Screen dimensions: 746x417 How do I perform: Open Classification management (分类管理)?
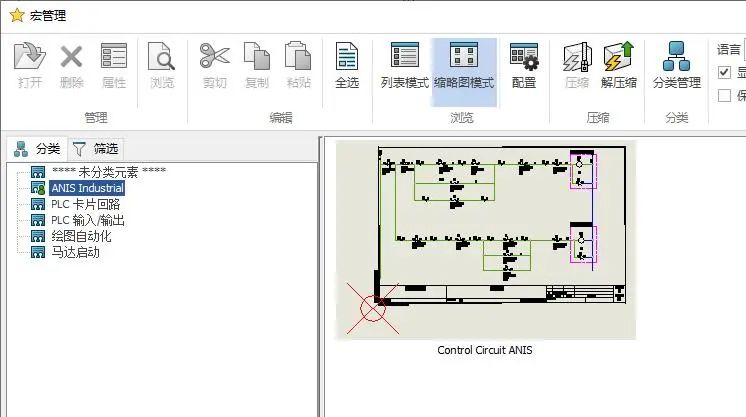(x=677, y=66)
